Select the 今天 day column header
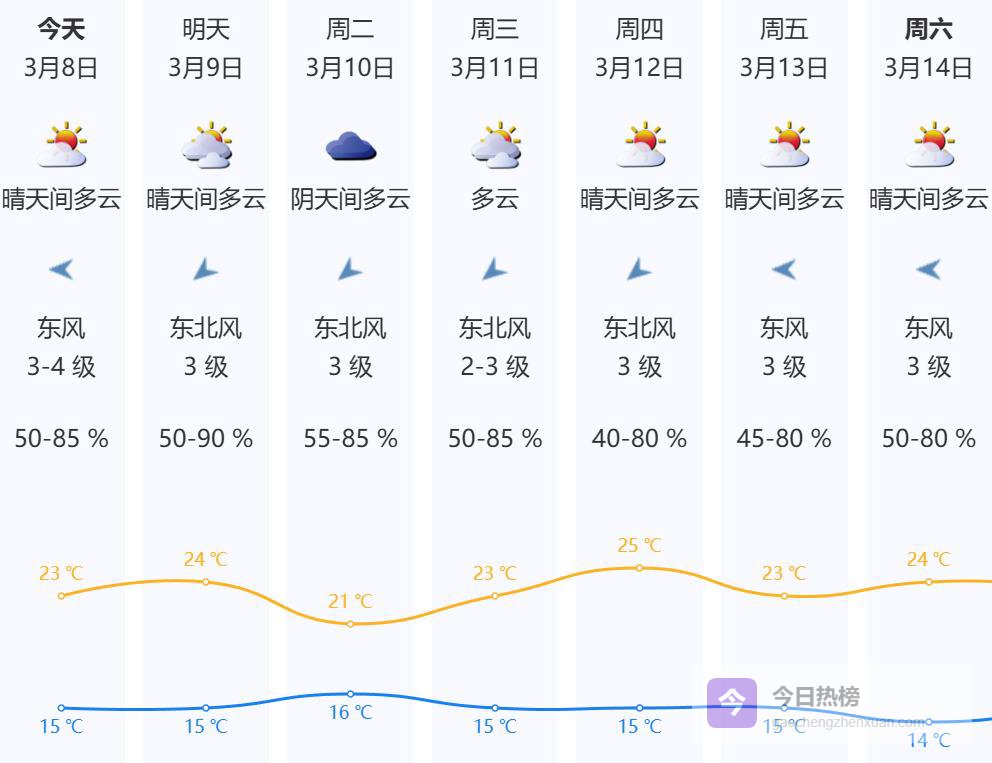 61,29
